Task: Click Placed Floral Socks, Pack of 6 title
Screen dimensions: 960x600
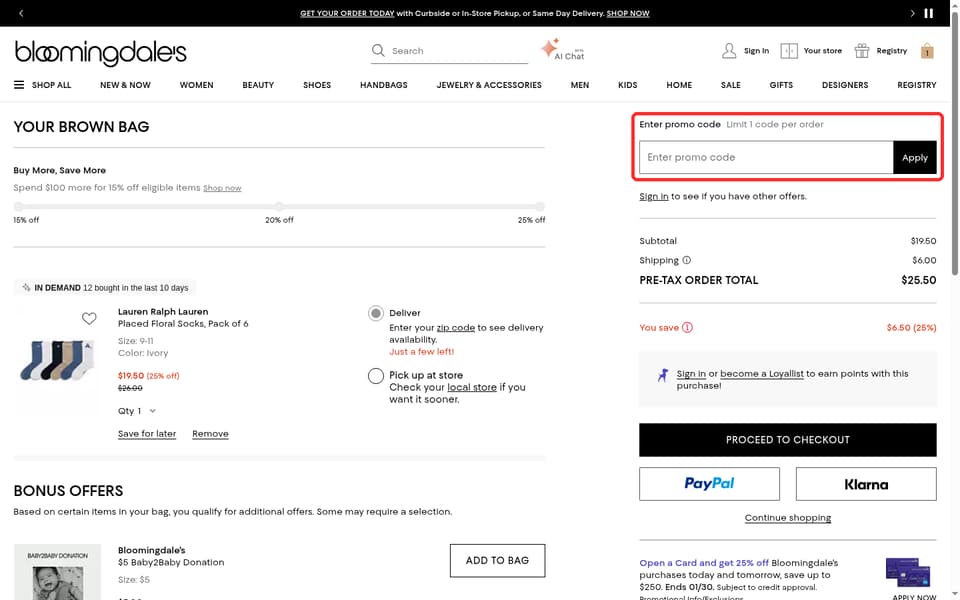Action: 183,324
